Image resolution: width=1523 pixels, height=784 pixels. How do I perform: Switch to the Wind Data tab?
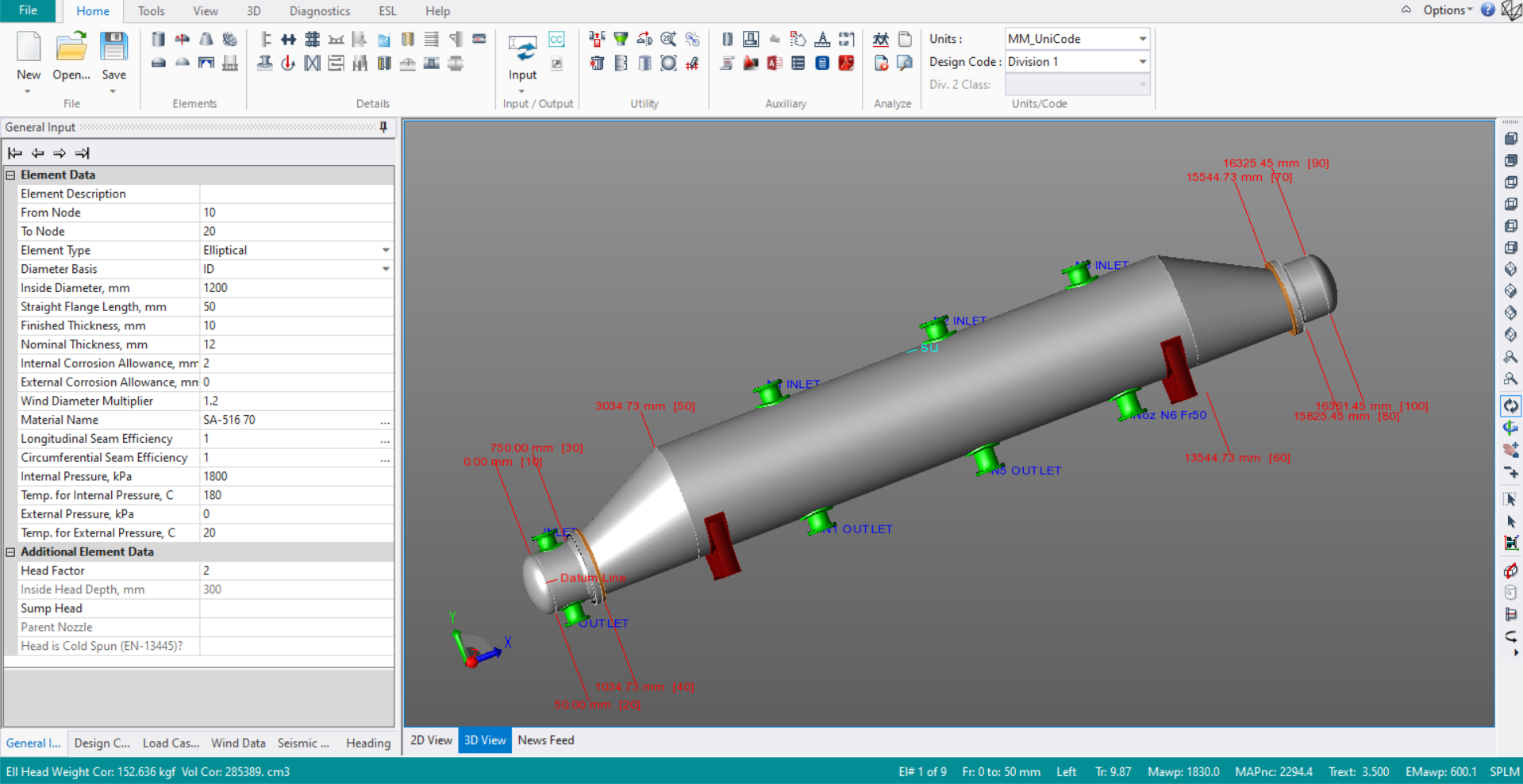coord(238,743)
